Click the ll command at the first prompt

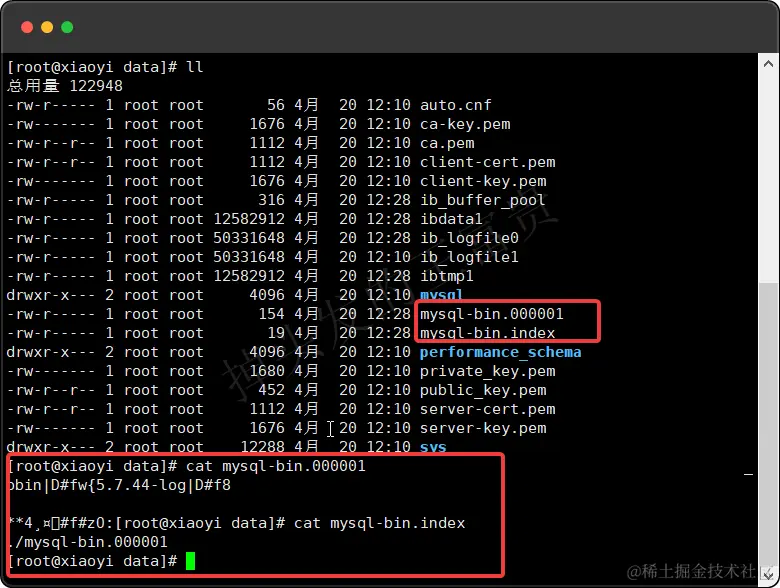(195, 67)
